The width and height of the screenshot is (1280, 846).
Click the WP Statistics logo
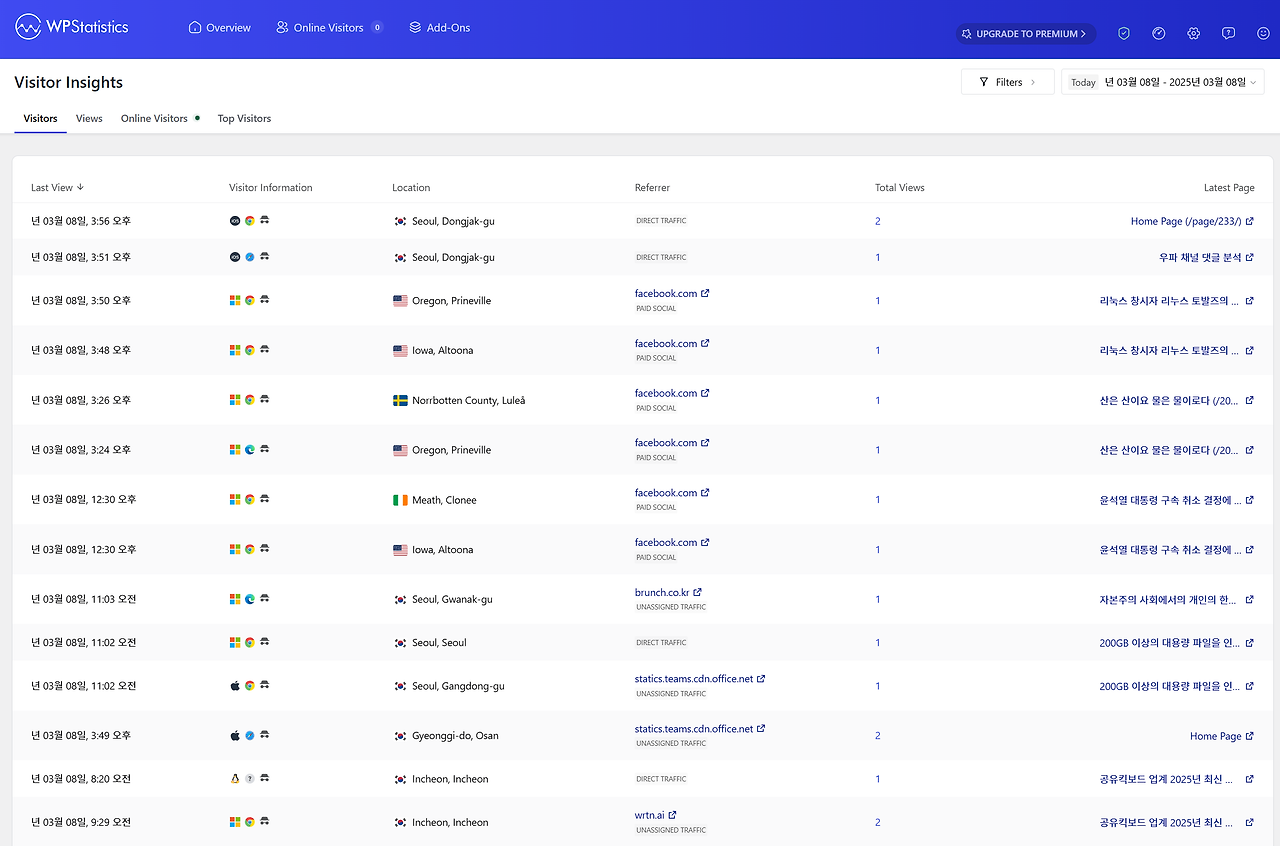point(72,27)
